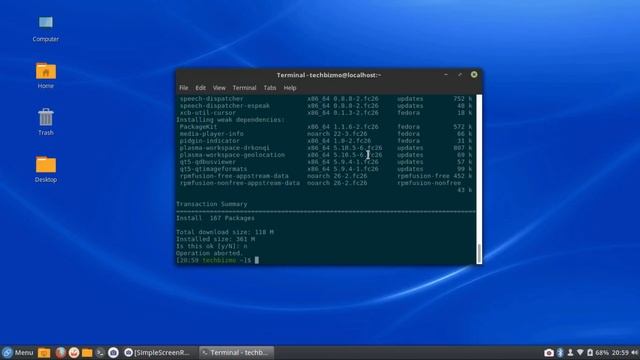The image size is (640, 360).
Task: Click the 'Operation aborted.' line
Action: (x=210, y=253)
